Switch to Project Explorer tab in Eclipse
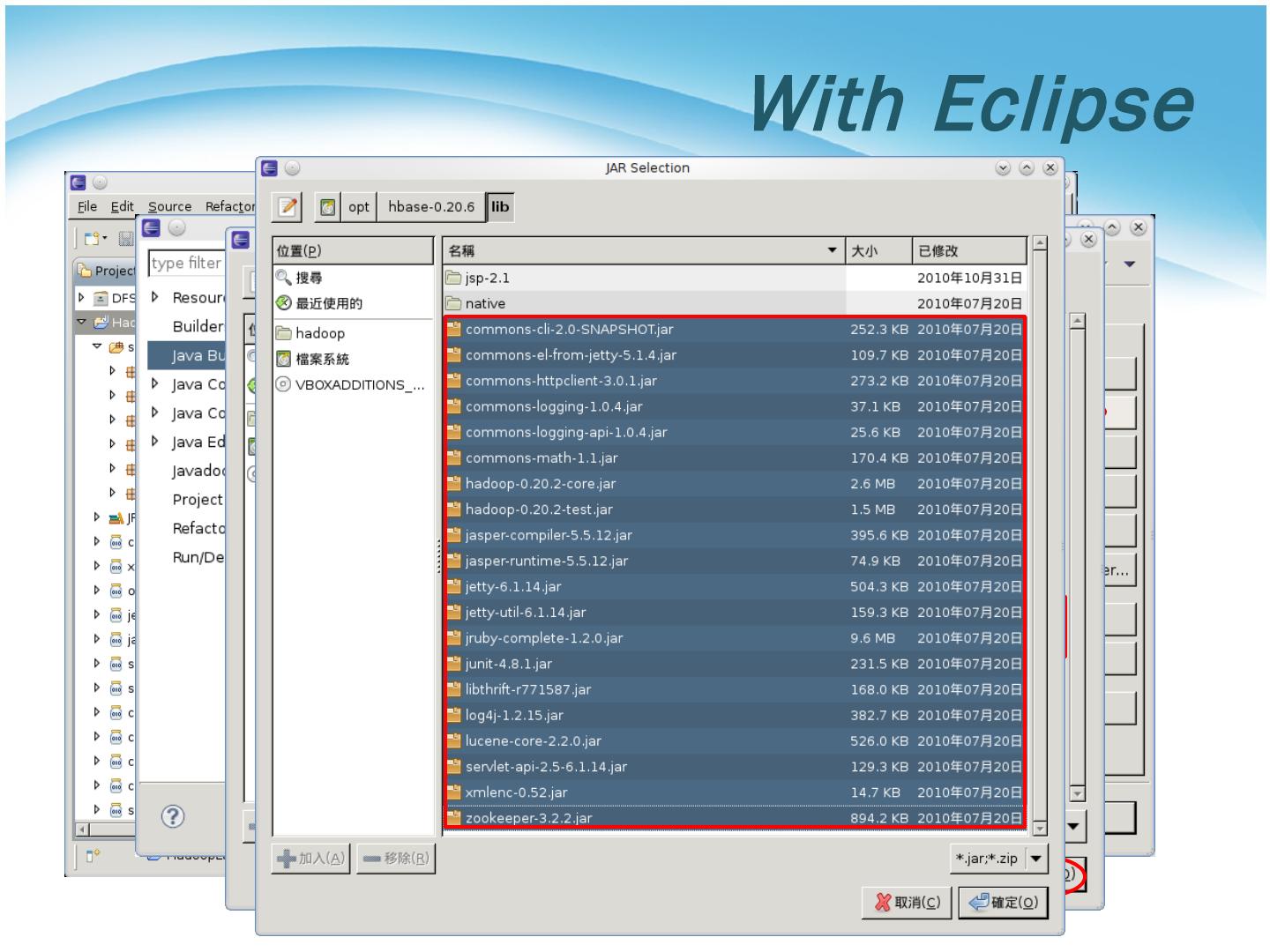The height and width of the screenshot is (952, 1270). tap(106, 271)
